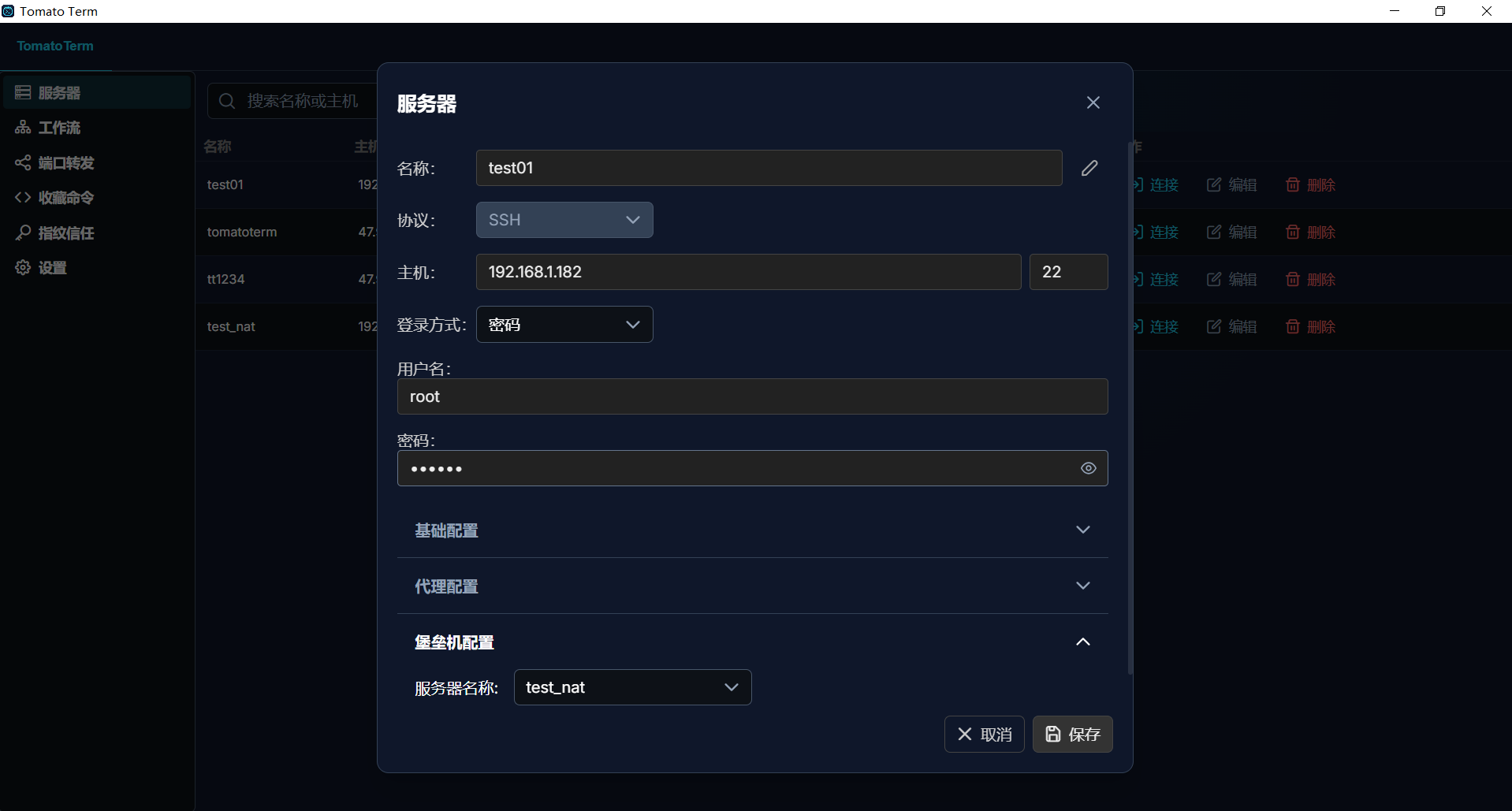Click the 设置 gear icon
Image resolution: width=1512 pixels, height=811 pixels.
[x=23, y=268]
